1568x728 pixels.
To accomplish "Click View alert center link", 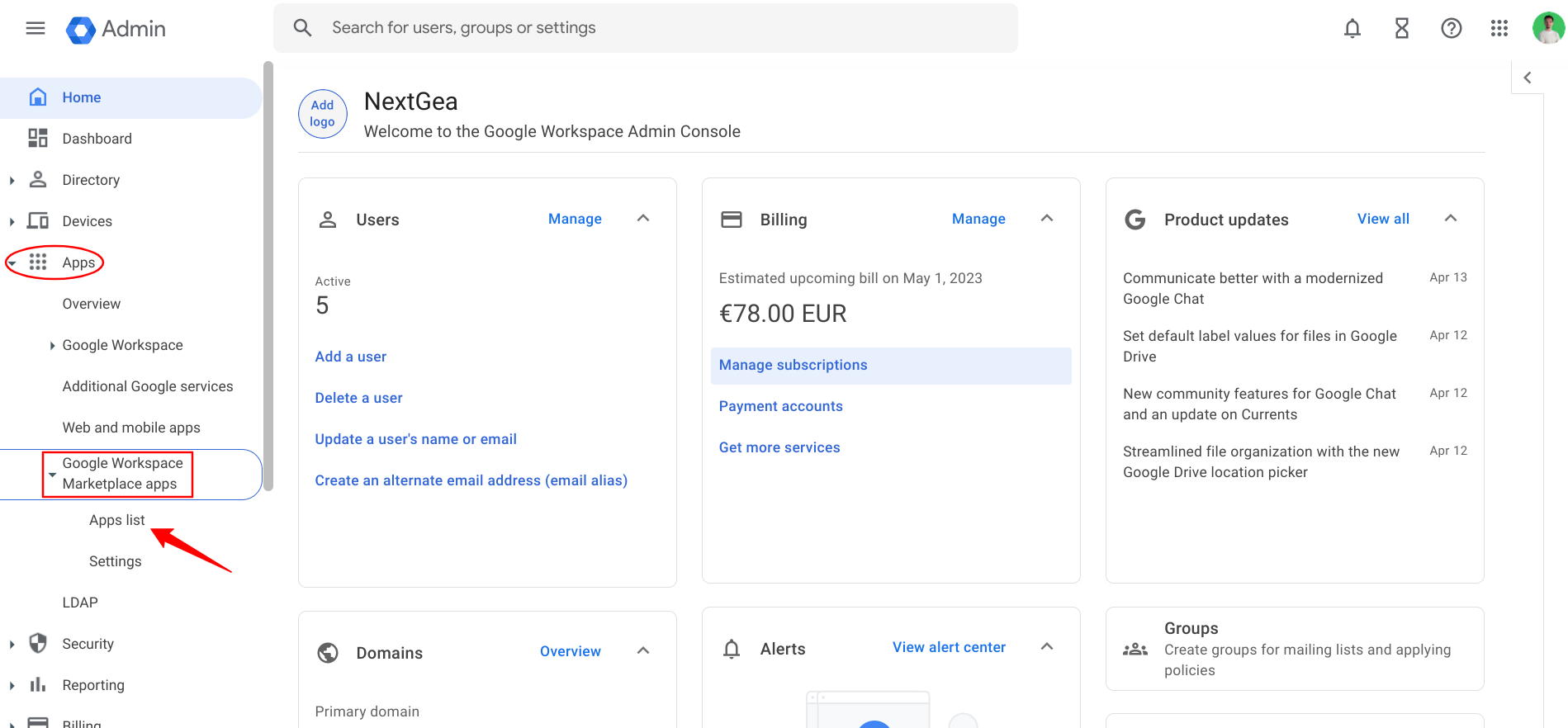I will click(949, 647).
